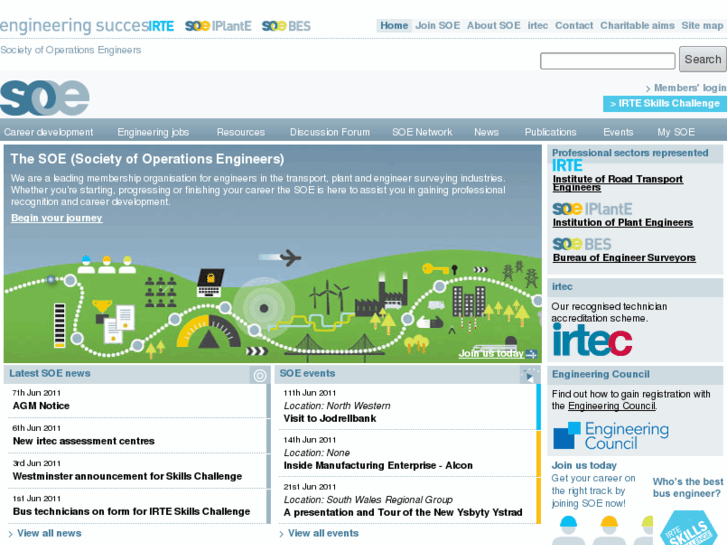This screenshot has width=727, height=545.
Task: Open Members' login link
Action: tap(689, 88)
